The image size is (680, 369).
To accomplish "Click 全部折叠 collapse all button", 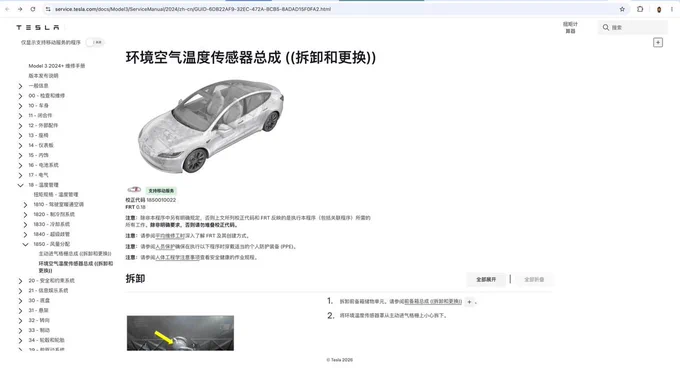I will coord(534,280).
